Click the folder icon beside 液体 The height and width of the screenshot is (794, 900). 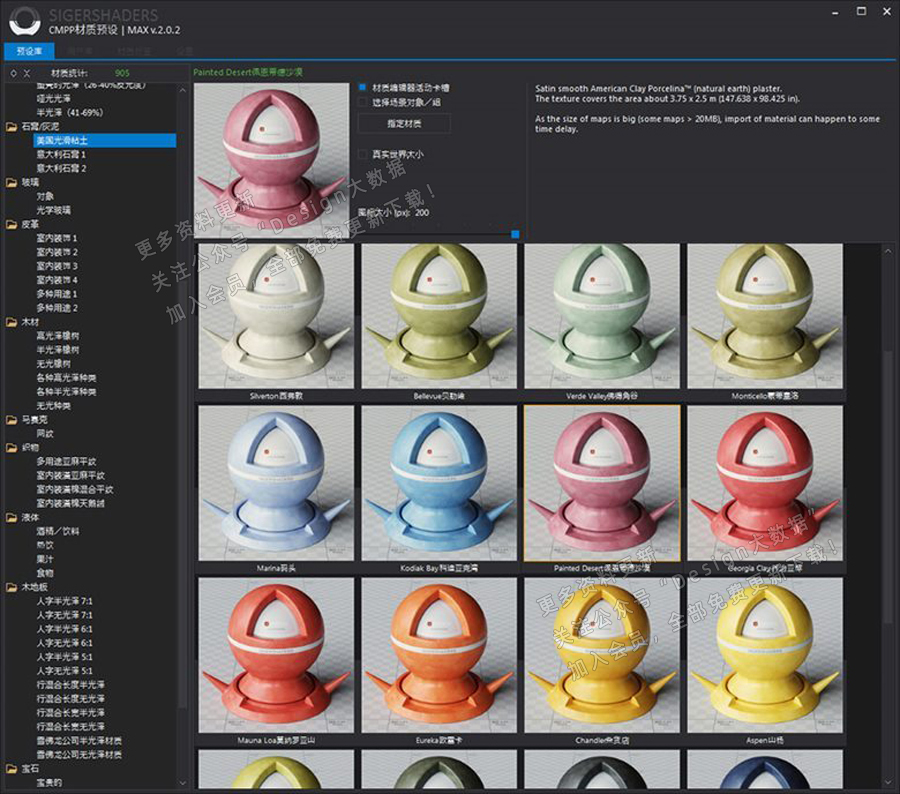(x=11, y=518)
